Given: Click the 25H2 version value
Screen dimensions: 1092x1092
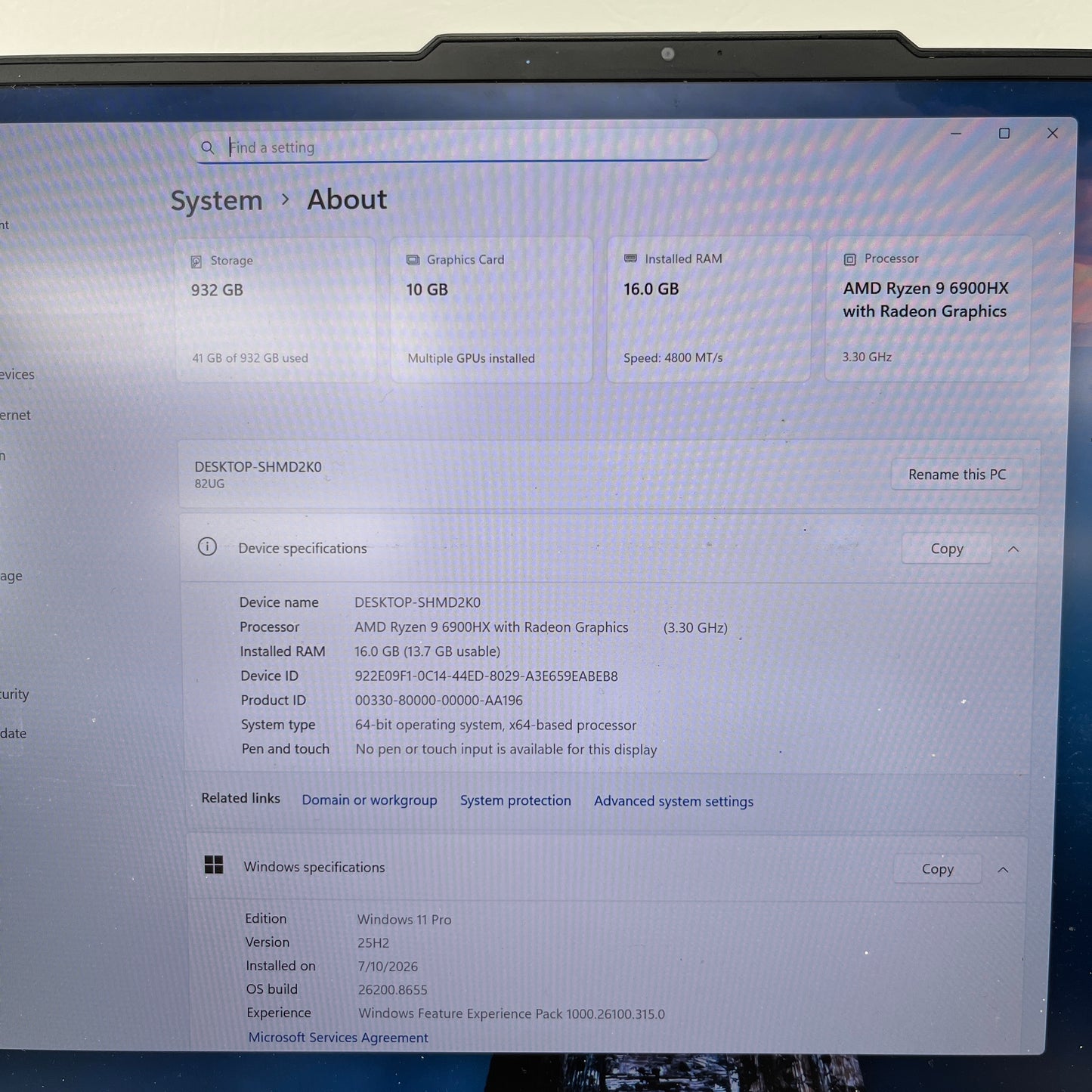Looking at the screenshot, I should 373,943.
